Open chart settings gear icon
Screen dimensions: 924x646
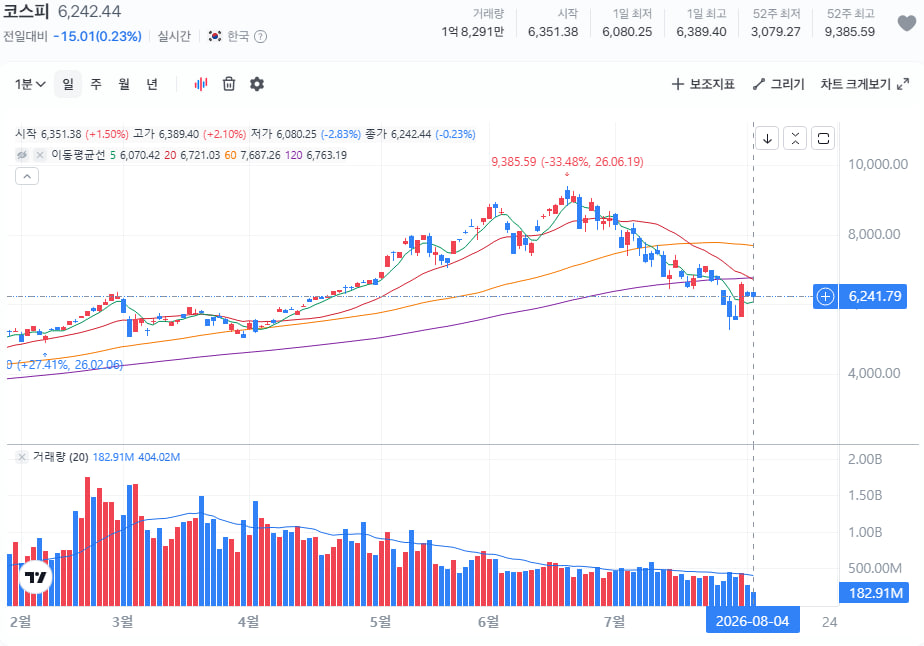(257, 84)
